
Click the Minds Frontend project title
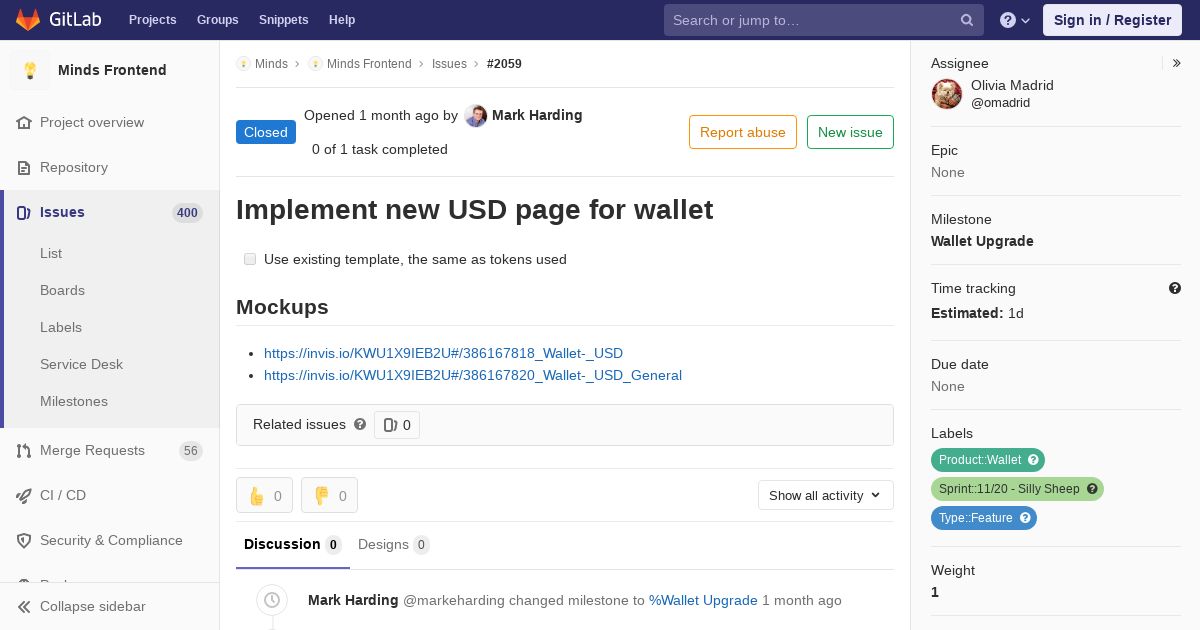click(112, 70)
